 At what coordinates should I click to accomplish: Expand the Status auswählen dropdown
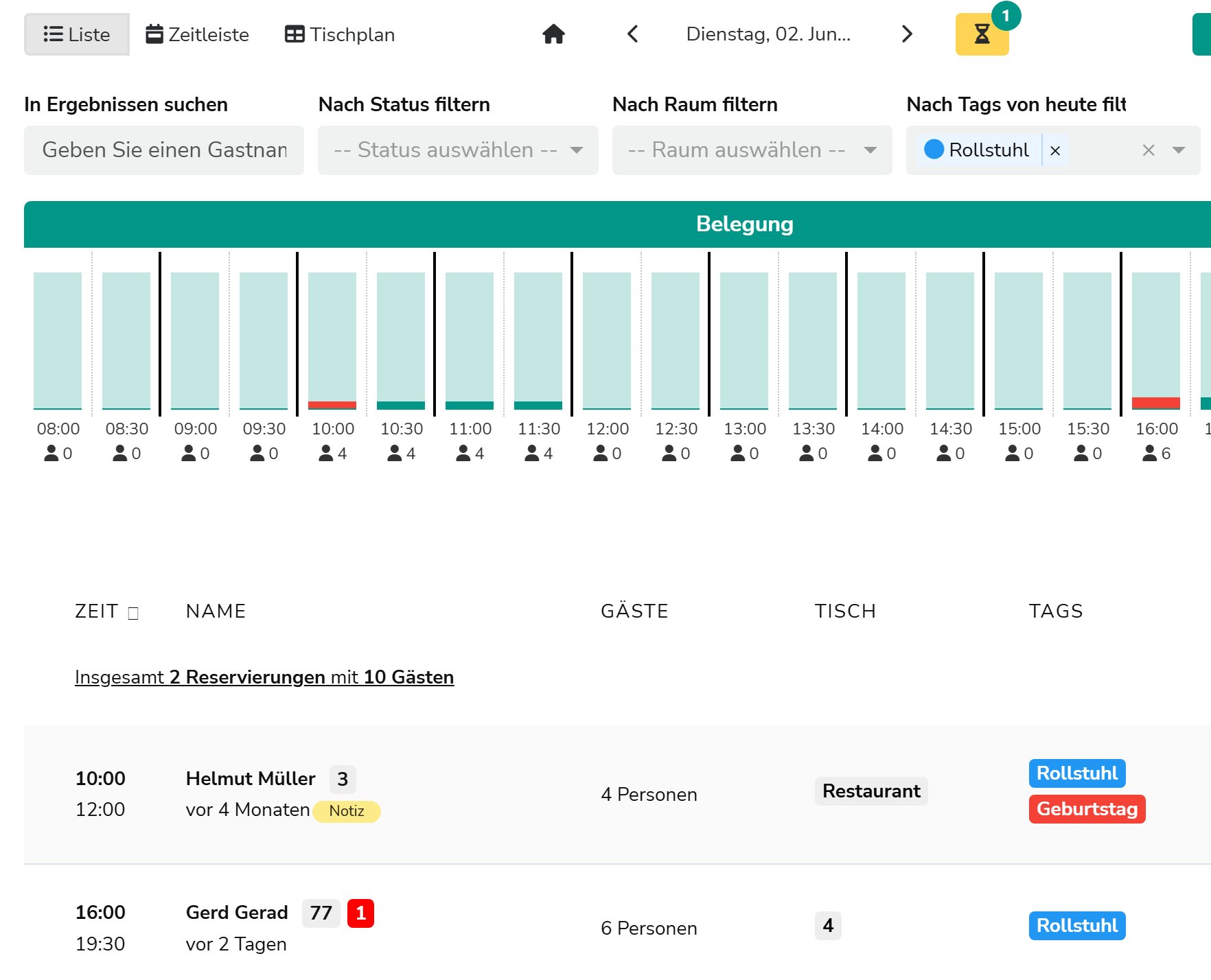coord(458,150)
